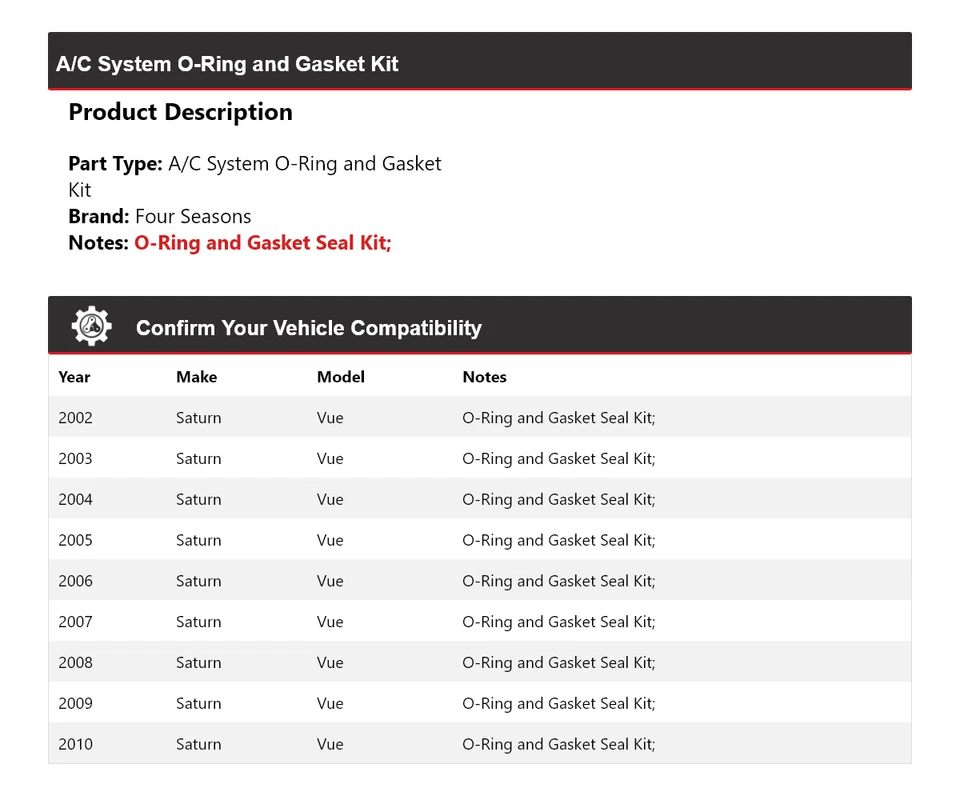Click the red O-Ring and Gasket Seal Kit note
This screenshot has width=960, height=796.
point(262,243)
